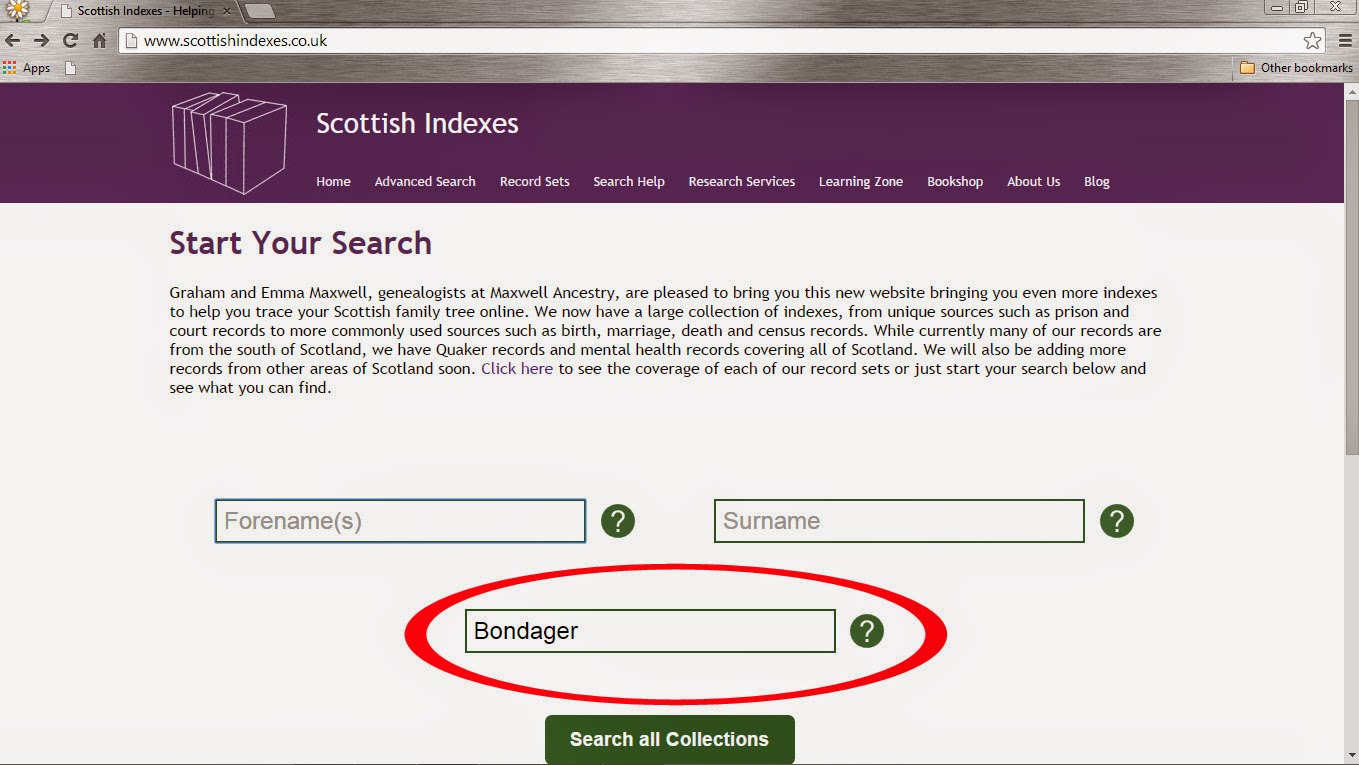Click the page vertical scrollbar thumb
The image size is (1359, 765).
coord(1351,276)
